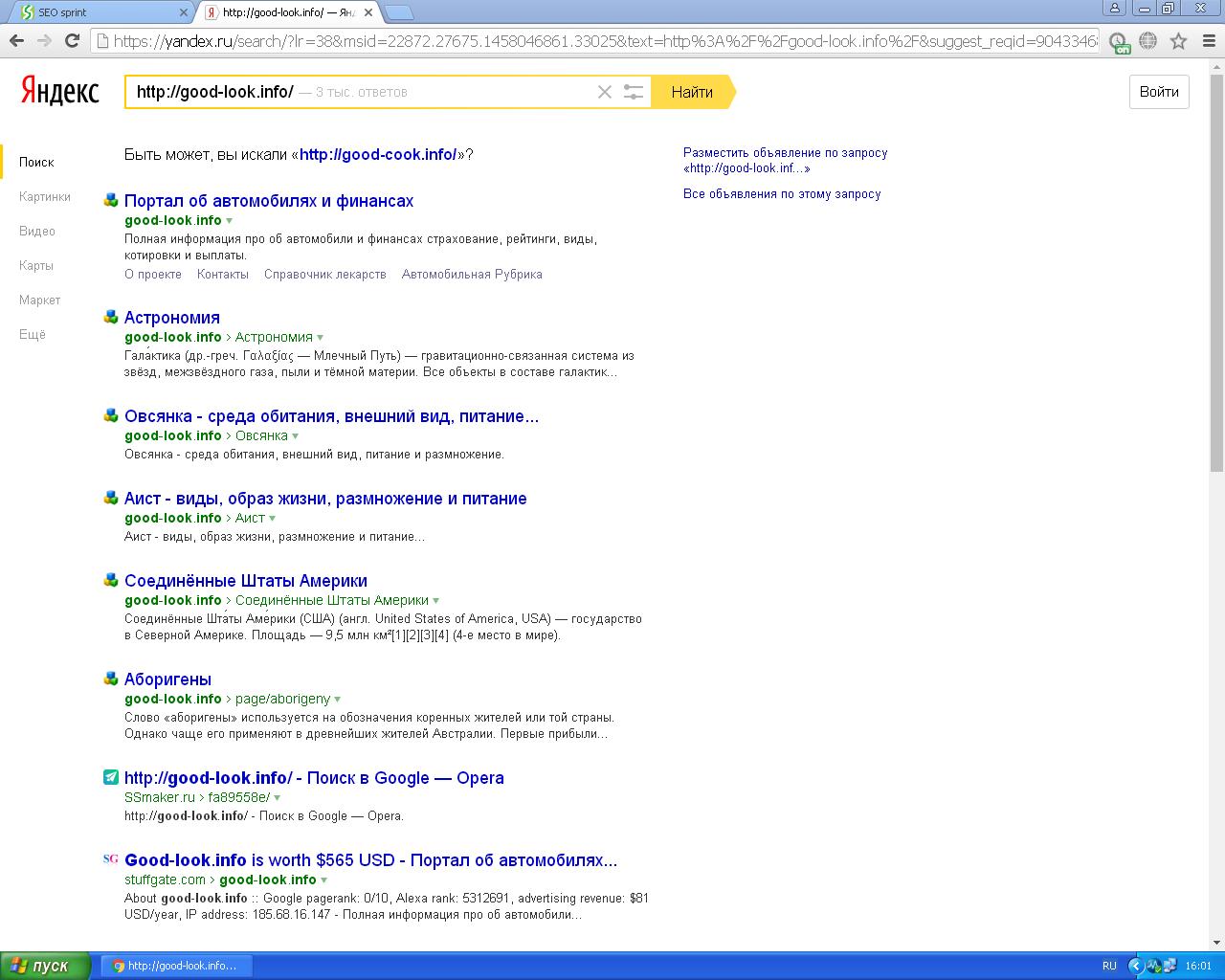Expand the arrow after 'Овсянка' green URL
Viewport: 1225px width, 980px height.
(x=295, y=436)
